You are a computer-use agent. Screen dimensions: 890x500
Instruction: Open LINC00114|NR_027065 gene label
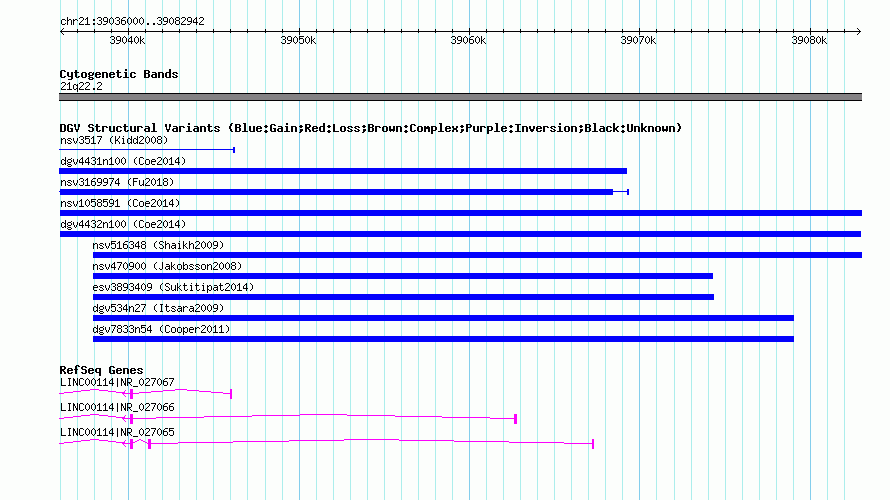pyautogui.click(x=117, y=432)
